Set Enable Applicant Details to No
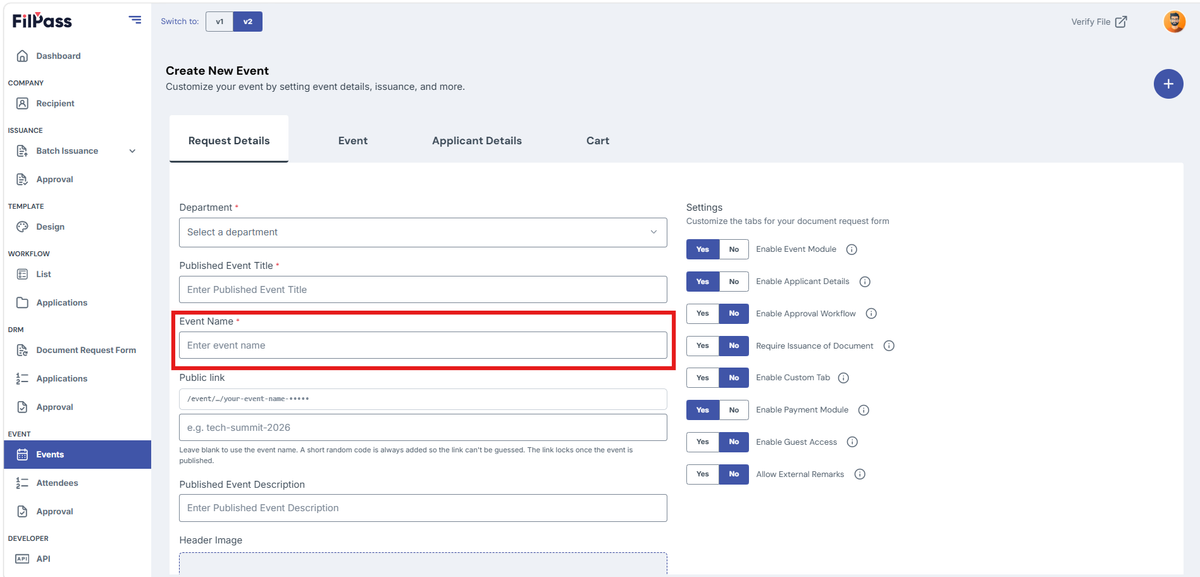 pos(734,281)
